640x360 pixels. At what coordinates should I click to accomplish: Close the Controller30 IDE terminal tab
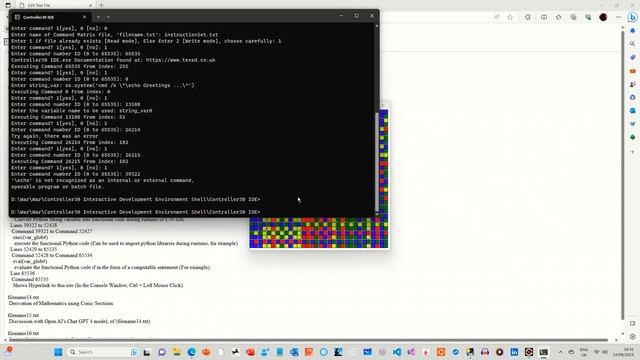84,17
